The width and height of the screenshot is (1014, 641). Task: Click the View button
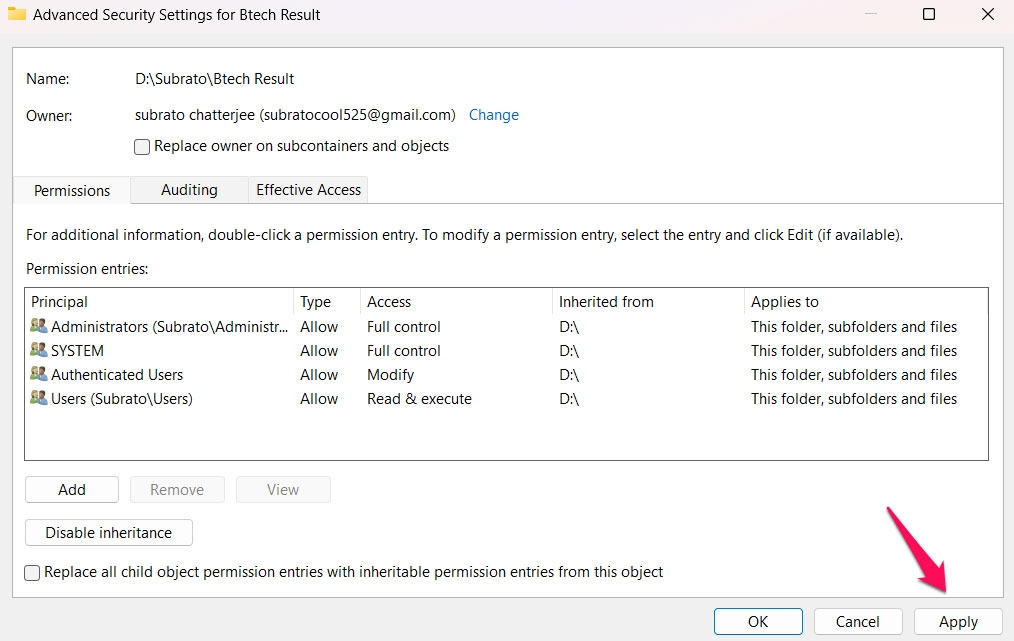coord(283,490)
